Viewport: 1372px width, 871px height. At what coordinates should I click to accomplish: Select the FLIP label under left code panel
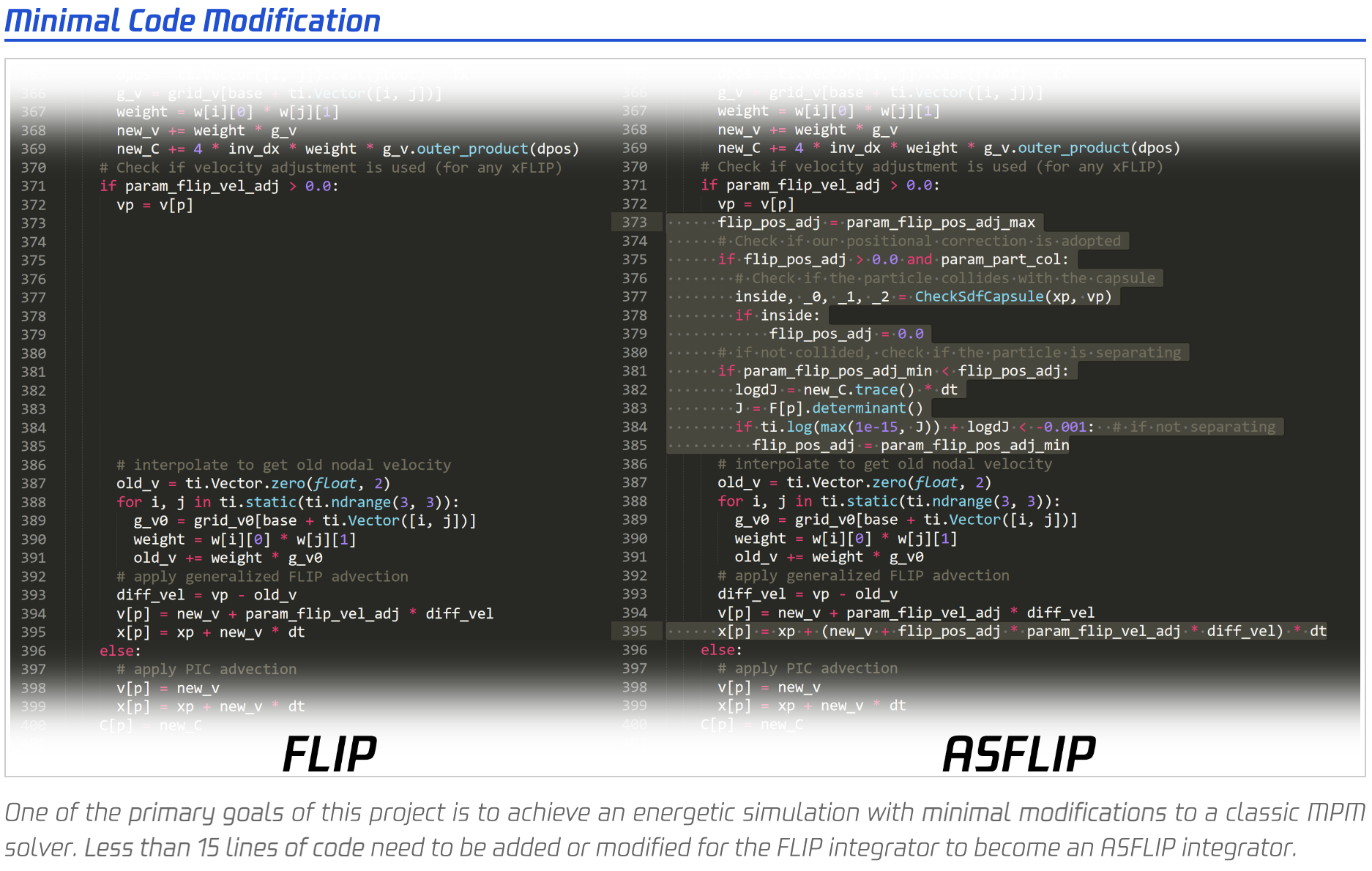[x=330, y=752]
